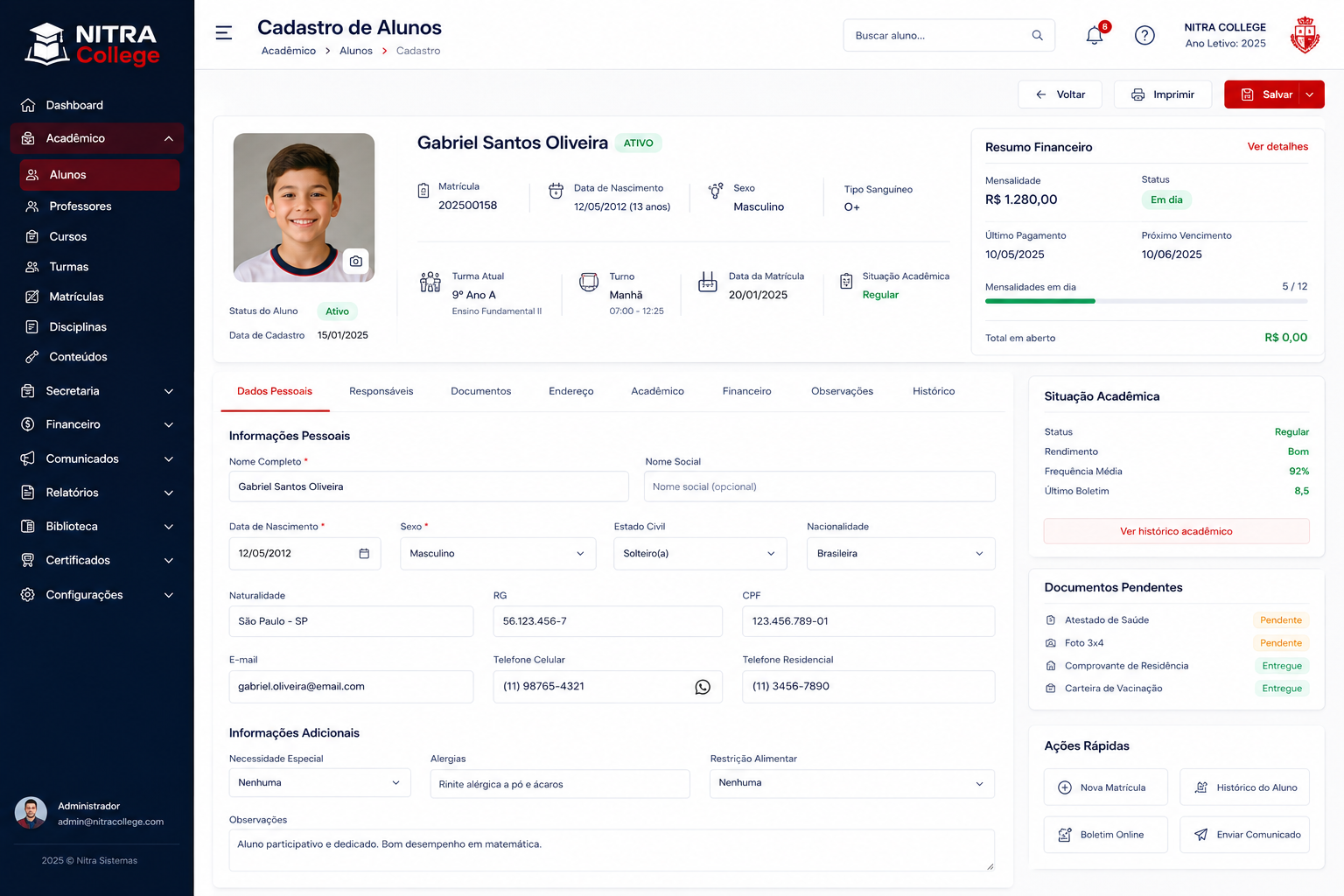Open the Necessidade Especial dropdown
The image size is (1344, 896).
tap(319, 783)
